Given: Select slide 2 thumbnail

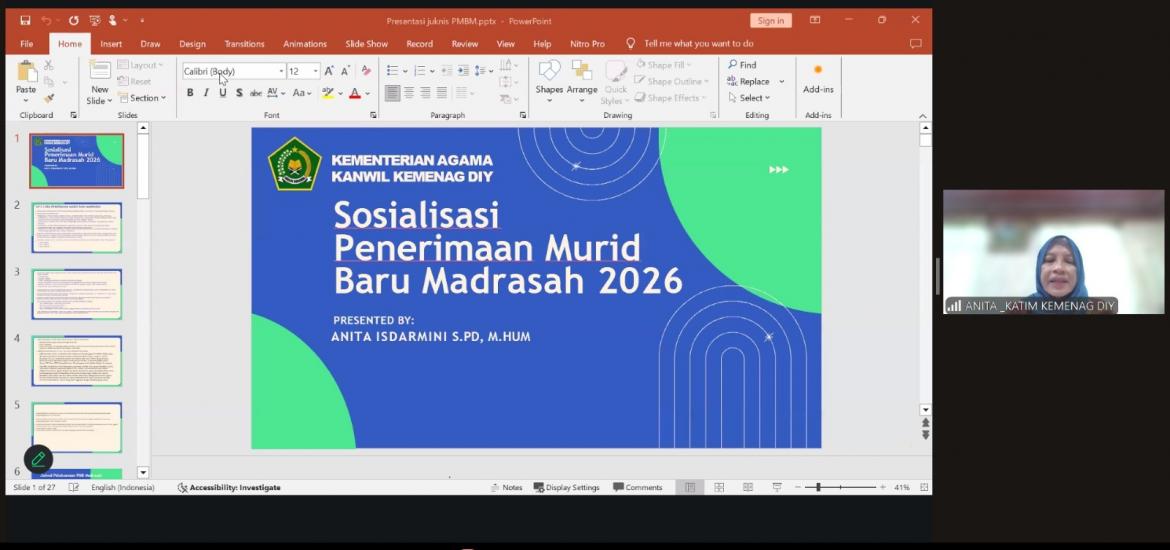Looking at the screenshot, I should point(77,228).
